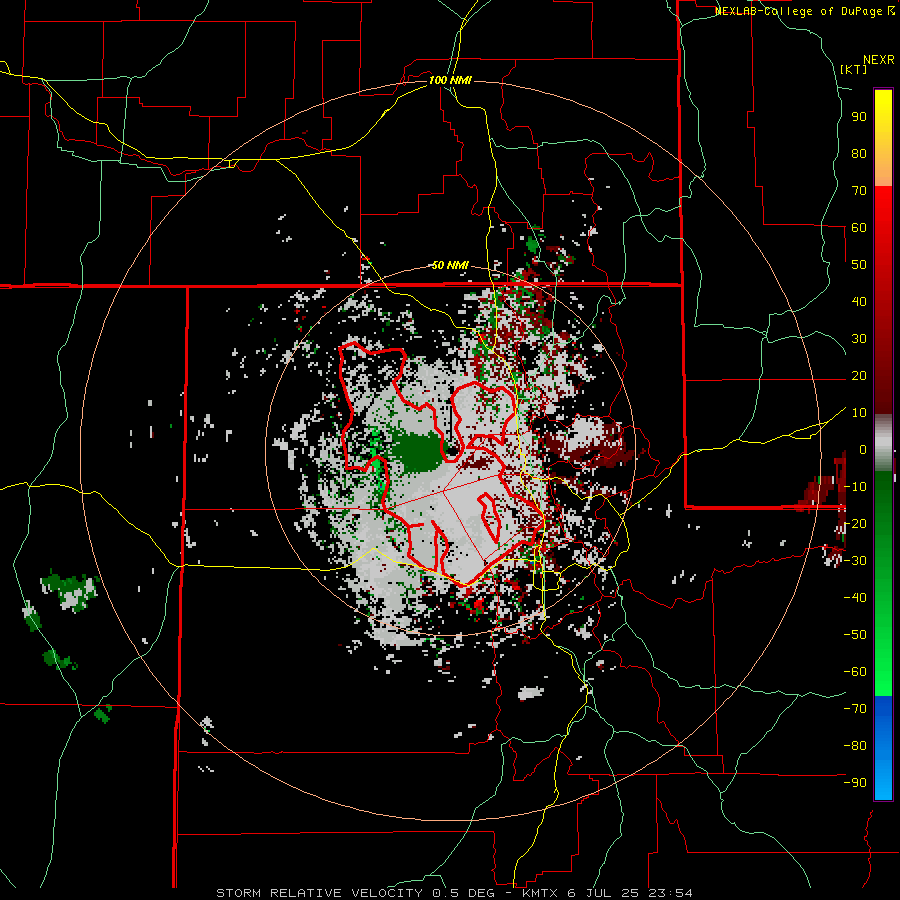
Task: Click the "NEXLAB-College of DuPage" header text
Action: point(798,11)
